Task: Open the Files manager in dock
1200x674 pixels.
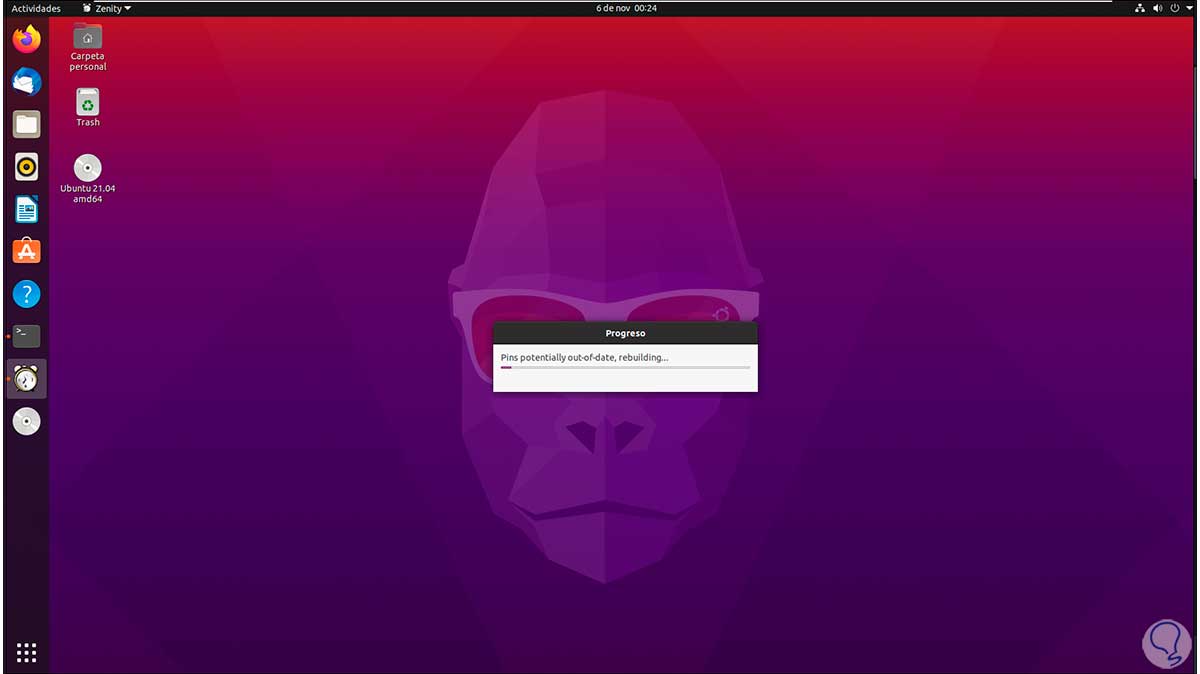Action: coord(27,124)
